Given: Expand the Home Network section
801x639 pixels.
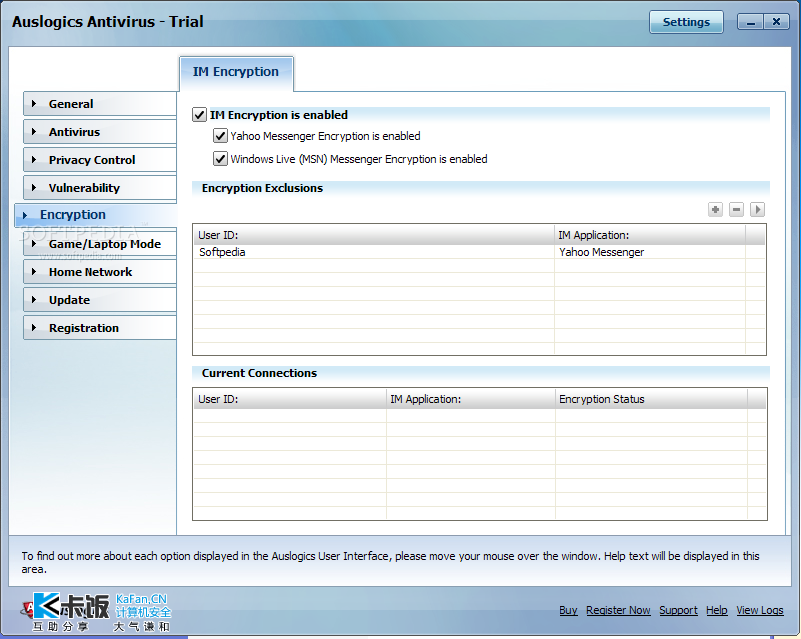Looking at the screenshot, I should 100,272.
